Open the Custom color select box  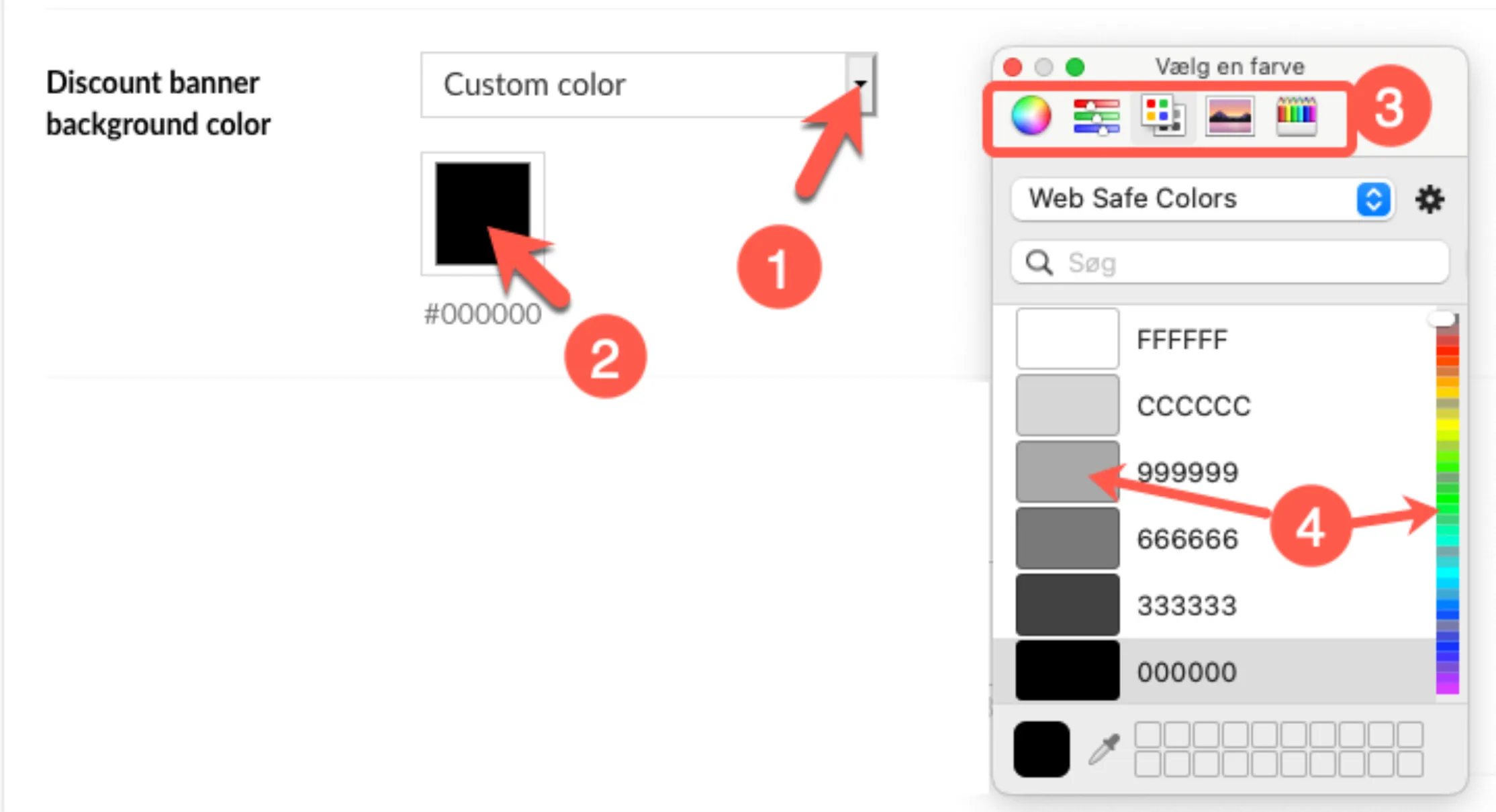point(648,85)
